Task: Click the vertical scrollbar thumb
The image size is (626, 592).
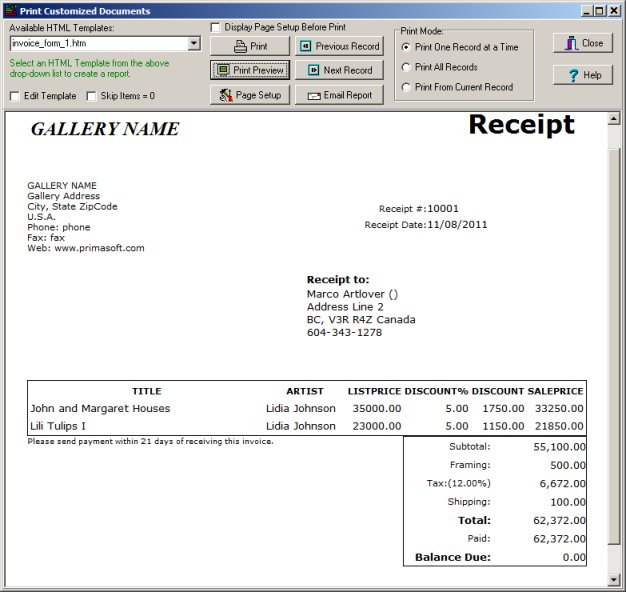Action: tap(614, 345)
